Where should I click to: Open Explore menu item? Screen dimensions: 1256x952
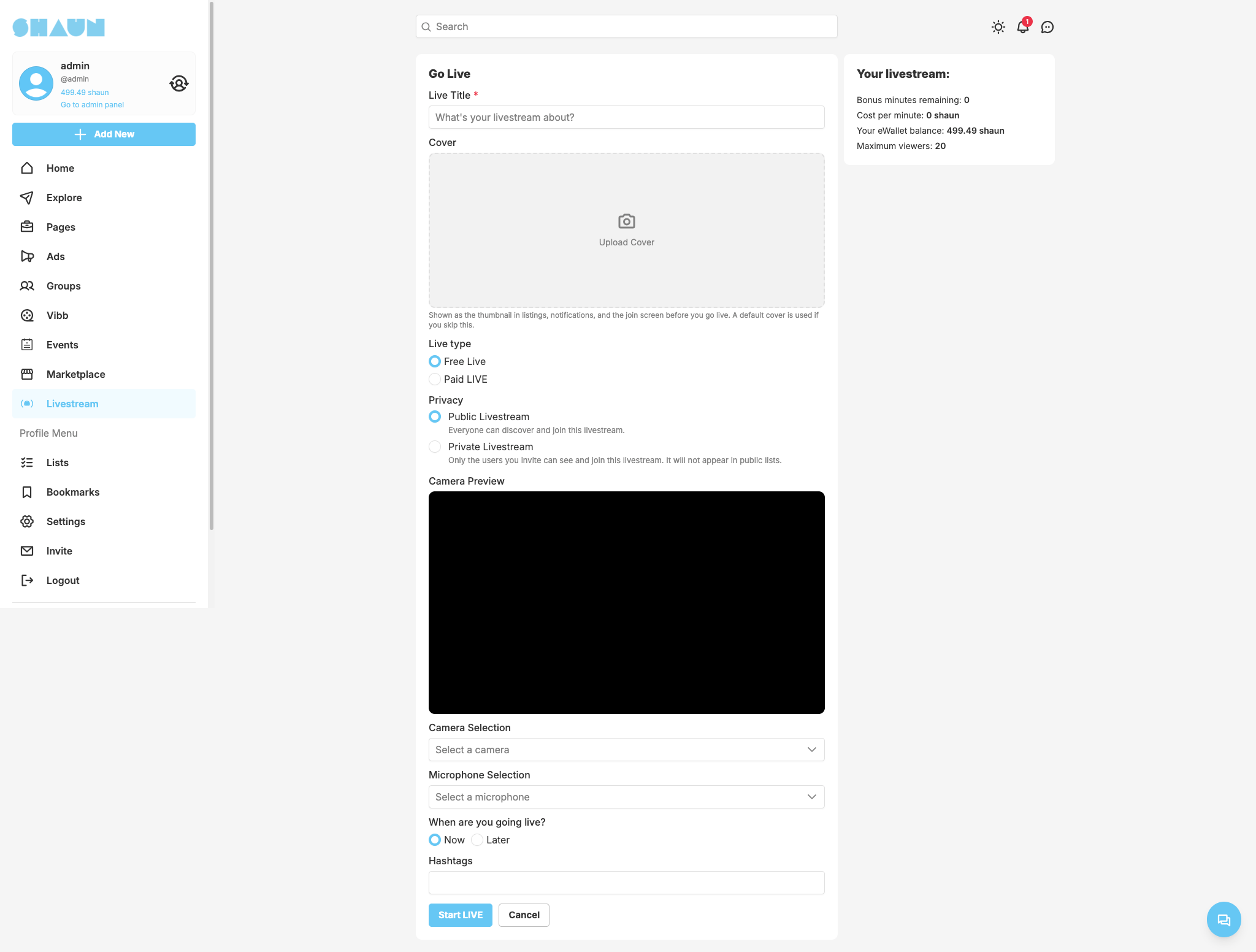click(104, 198)
